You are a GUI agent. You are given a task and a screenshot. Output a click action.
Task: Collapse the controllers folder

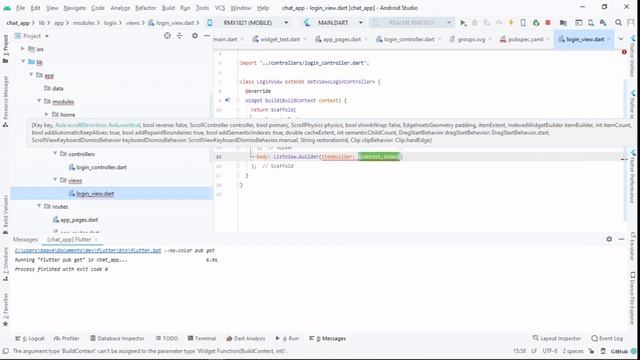55,153
